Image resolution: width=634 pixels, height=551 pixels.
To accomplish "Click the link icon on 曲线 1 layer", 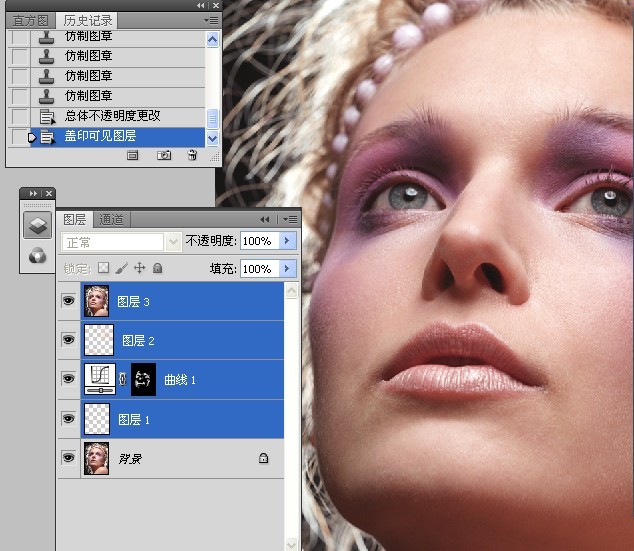I will click(123, 379).
